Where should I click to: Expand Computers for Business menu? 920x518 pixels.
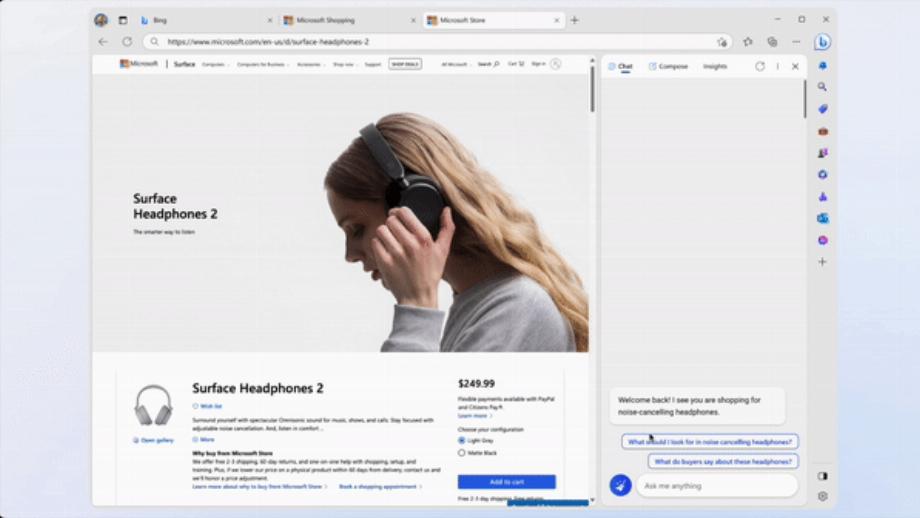pos(263,65)
